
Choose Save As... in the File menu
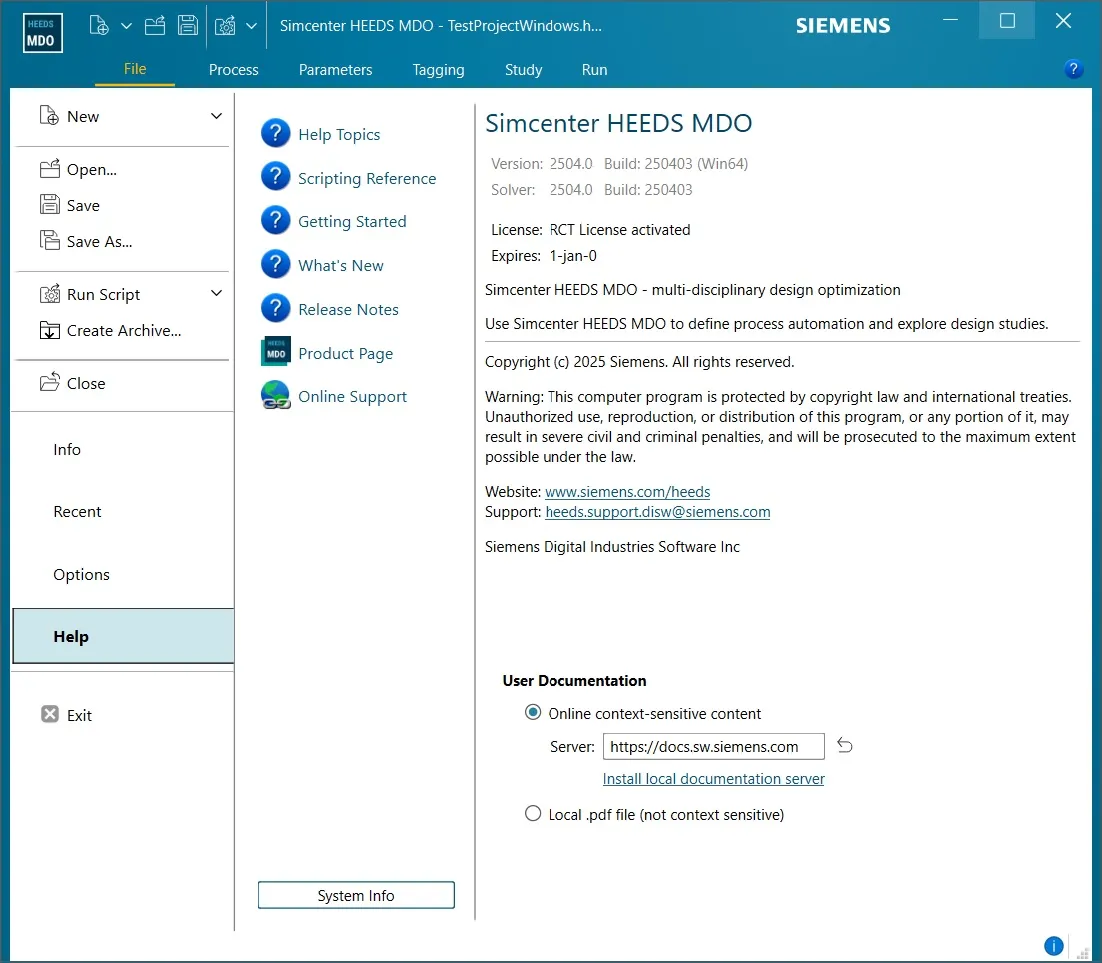pyautogui.click(x=99, y=241)
